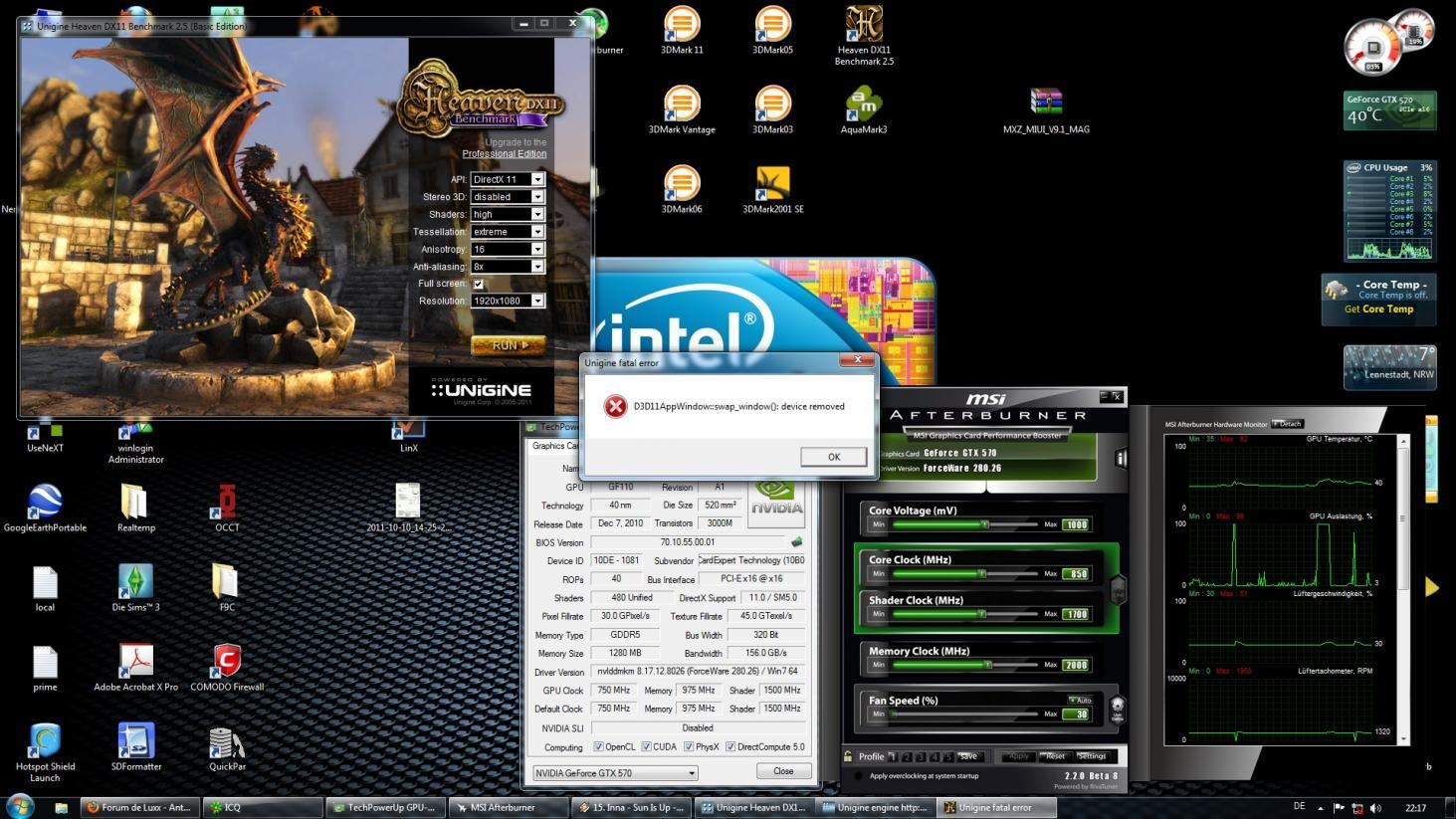Open Adobe Acrobat X Pro shortcut

(135, 667)
